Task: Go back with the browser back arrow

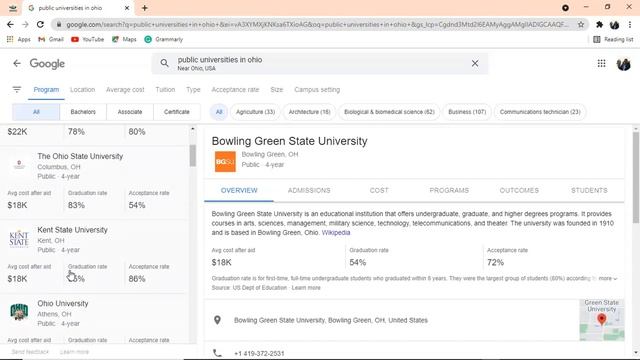Action: tap(10, 24)
